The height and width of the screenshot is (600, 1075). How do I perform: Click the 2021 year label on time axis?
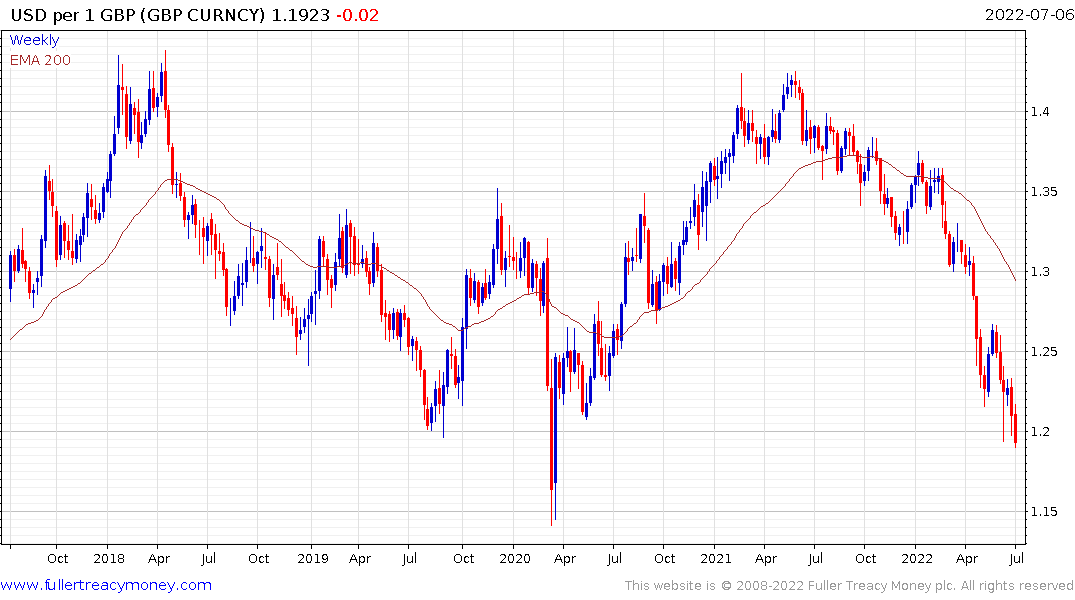point(716,558)
